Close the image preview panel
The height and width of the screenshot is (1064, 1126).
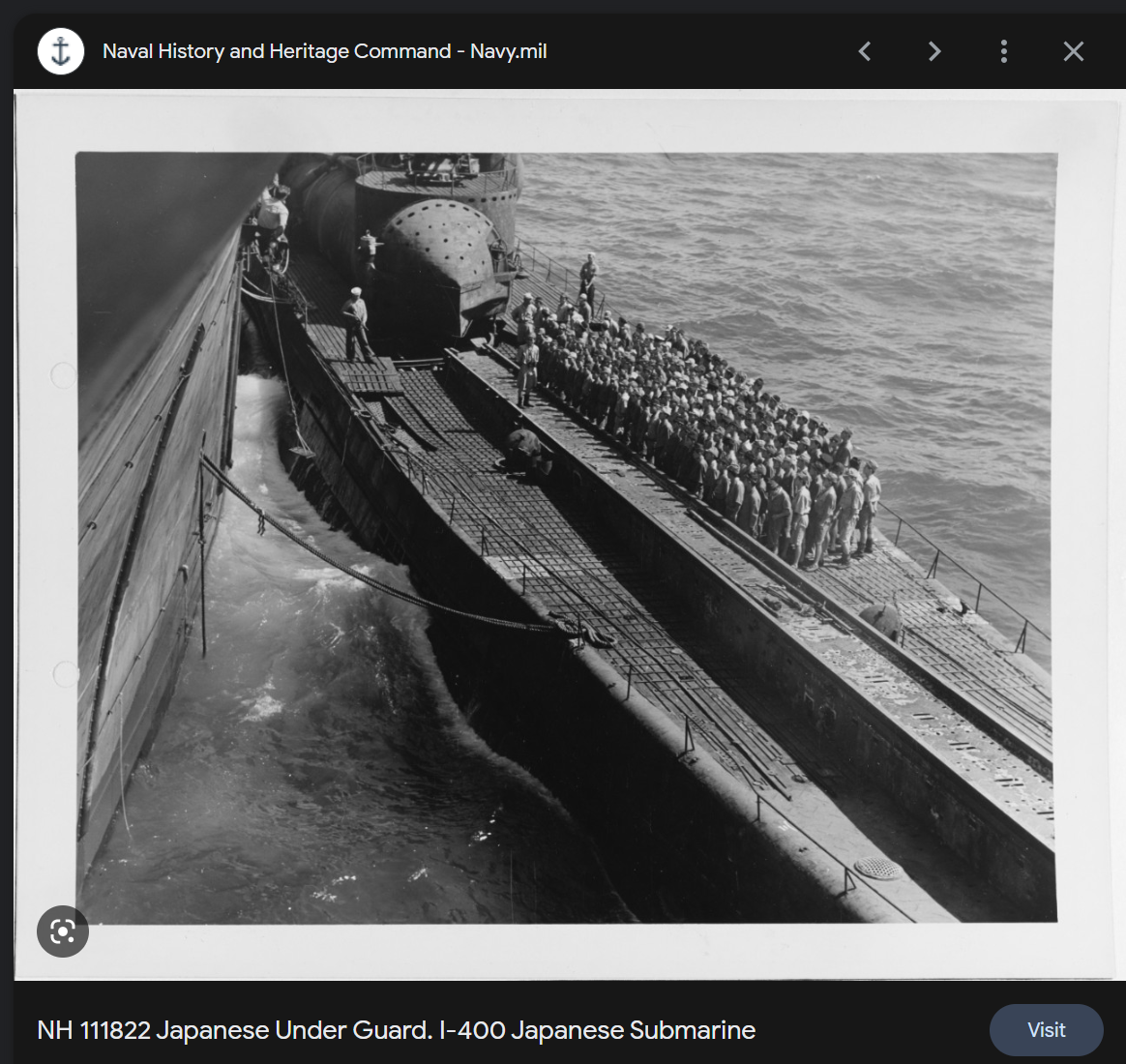click(1074, 51)
